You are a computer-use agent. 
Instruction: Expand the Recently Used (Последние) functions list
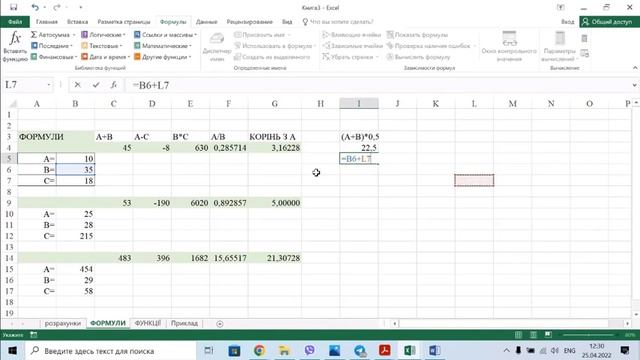[52, 46]
